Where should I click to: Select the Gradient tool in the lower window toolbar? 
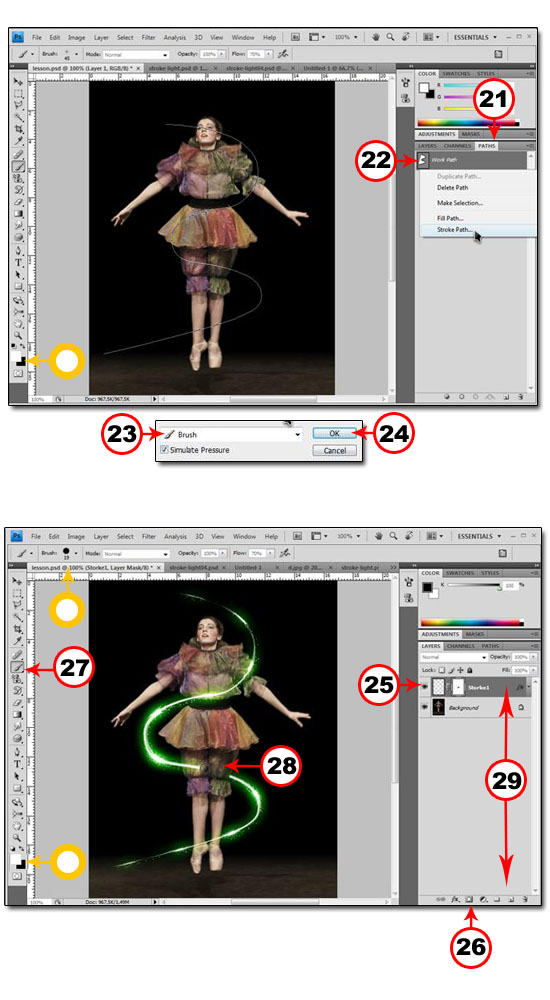(x=18, y=714)
